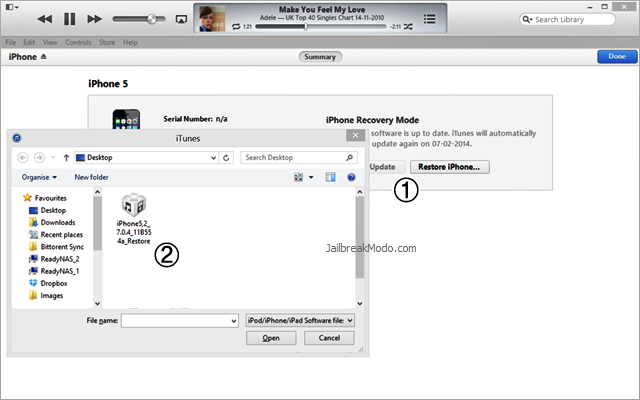640x400 pixels.
Task: Toggle the repeat icon
Action: (x=236, y=27)
